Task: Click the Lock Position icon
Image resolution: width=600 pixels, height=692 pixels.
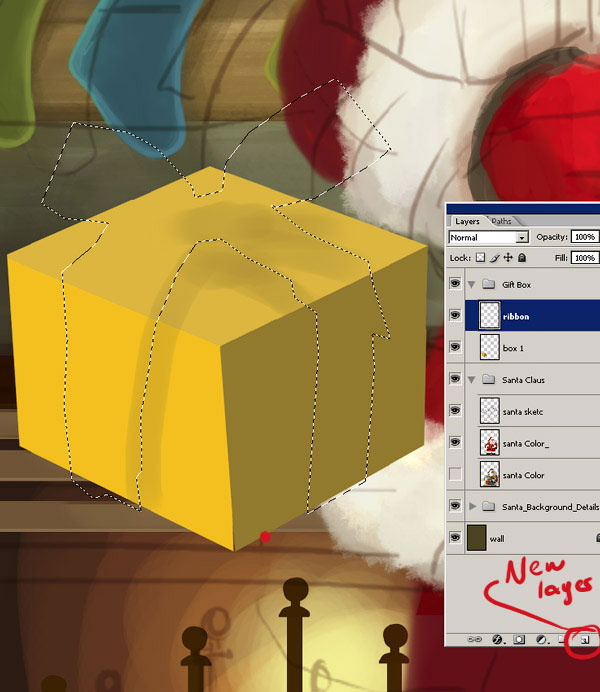Action: click(x=510, y=258)
